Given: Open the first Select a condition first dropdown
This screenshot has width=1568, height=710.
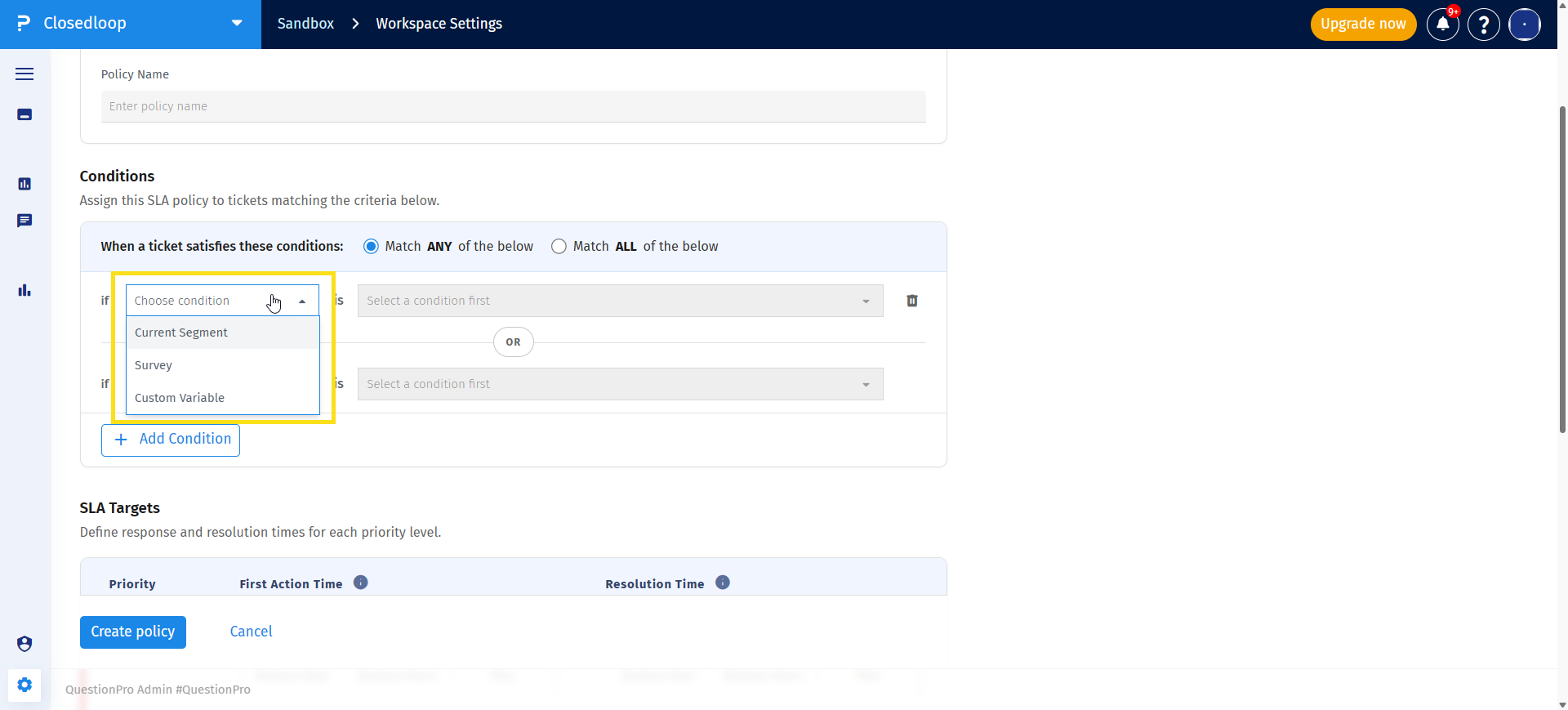Looking at the screenshot, I should click(621, 301).
